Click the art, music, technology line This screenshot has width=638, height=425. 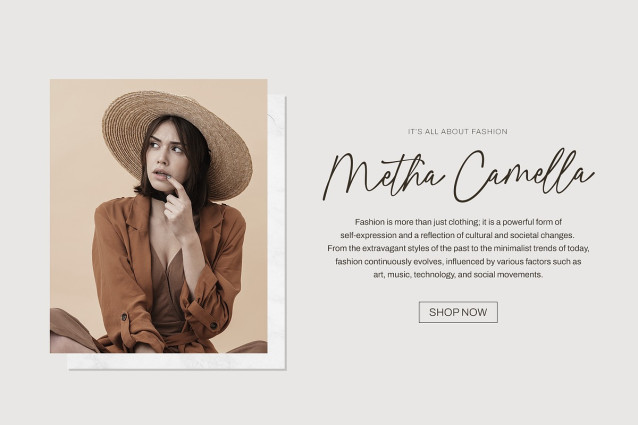click(458, 275)
